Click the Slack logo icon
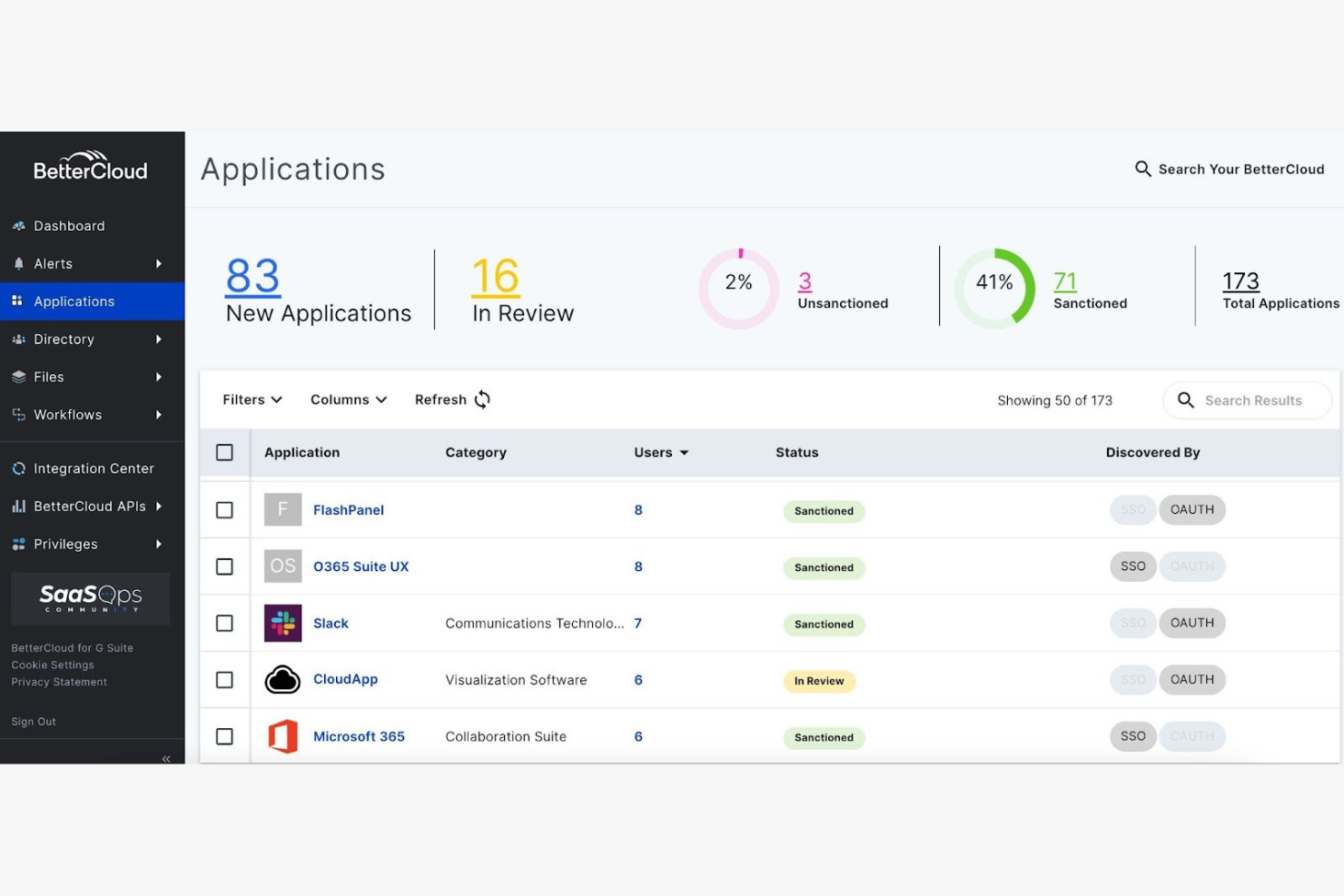 coord(282,624)
